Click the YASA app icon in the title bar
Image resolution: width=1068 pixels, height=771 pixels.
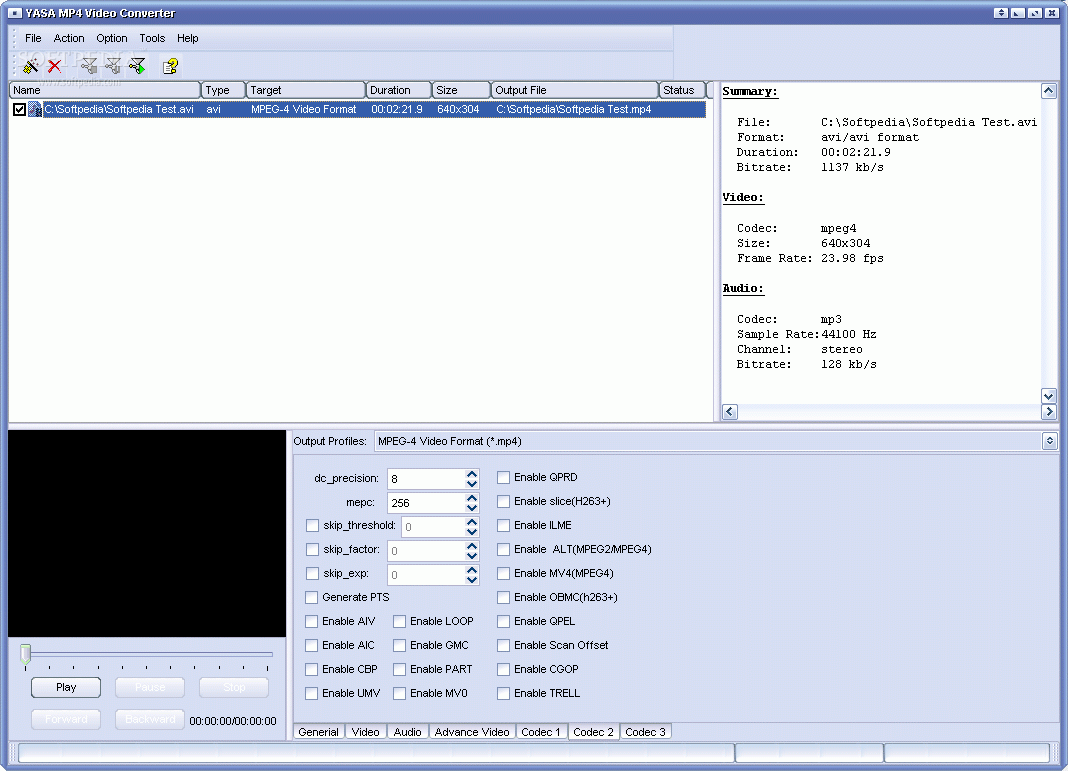click(x=14, y=13)
